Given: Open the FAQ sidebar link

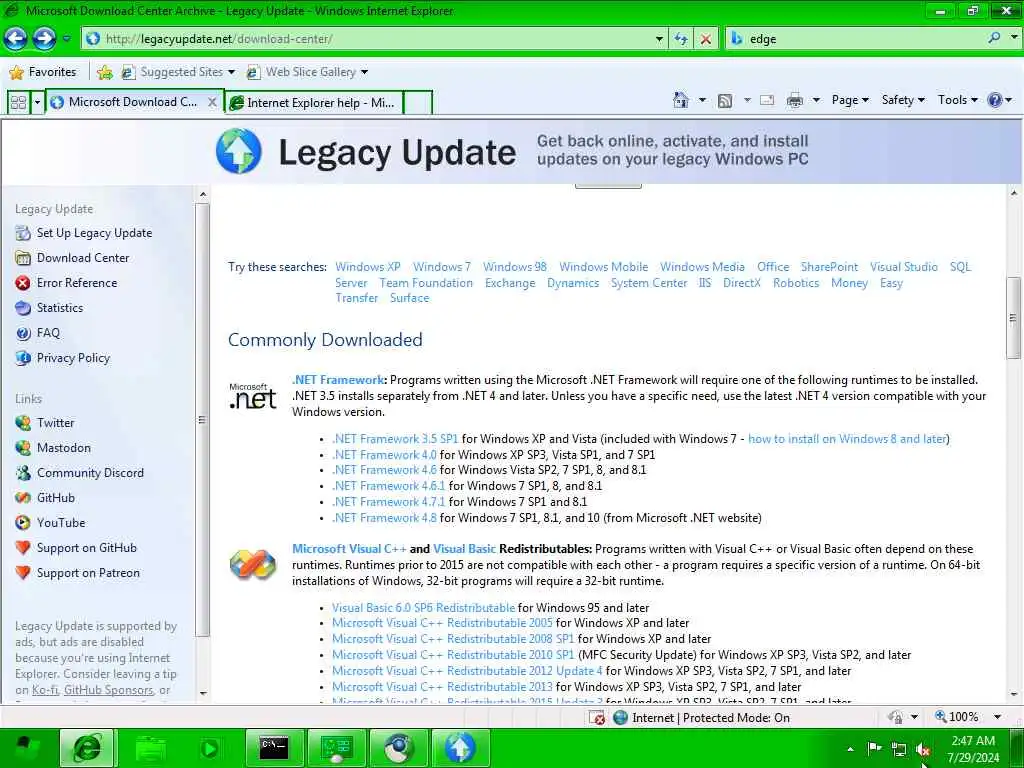Looking at the screenshot, I should 48,333.
